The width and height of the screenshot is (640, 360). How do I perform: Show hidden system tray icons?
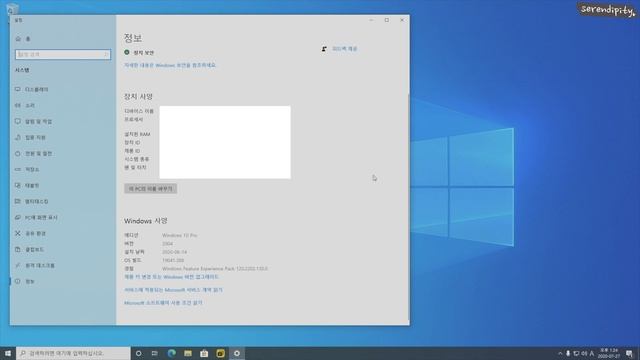[x=560, y=353]
